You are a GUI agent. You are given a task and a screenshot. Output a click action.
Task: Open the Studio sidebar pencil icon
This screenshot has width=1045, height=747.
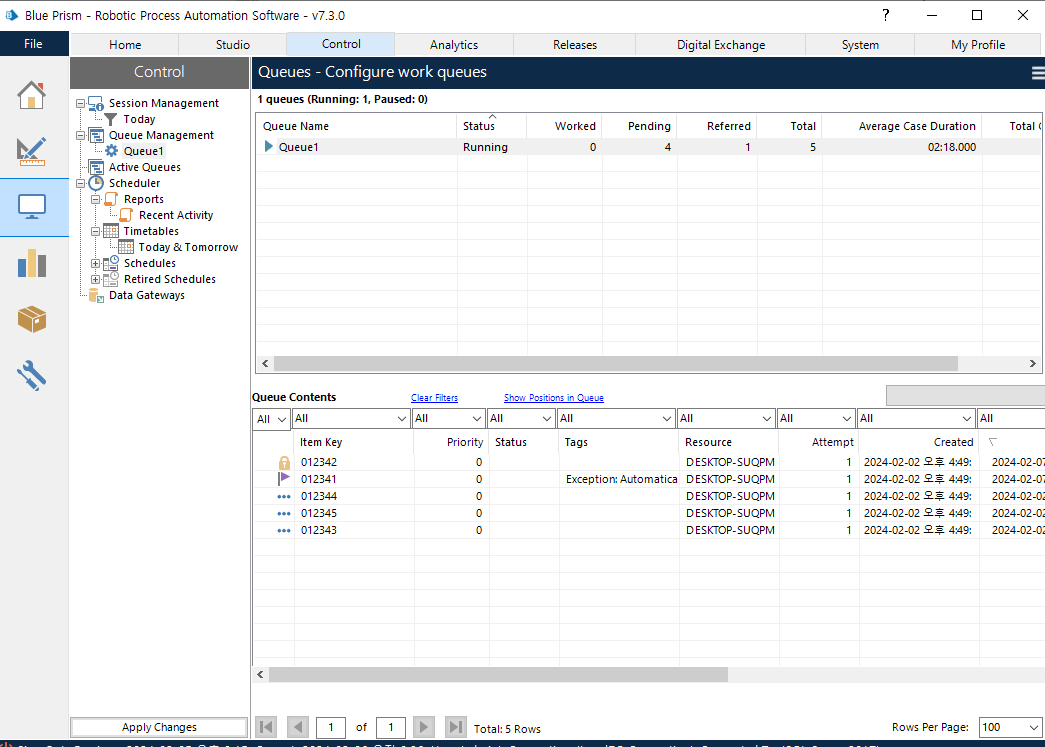31,151
